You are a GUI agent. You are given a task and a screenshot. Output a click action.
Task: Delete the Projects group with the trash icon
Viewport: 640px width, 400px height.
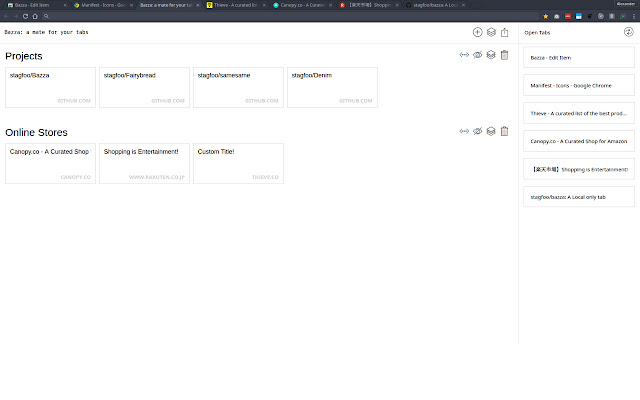(504, 55)
